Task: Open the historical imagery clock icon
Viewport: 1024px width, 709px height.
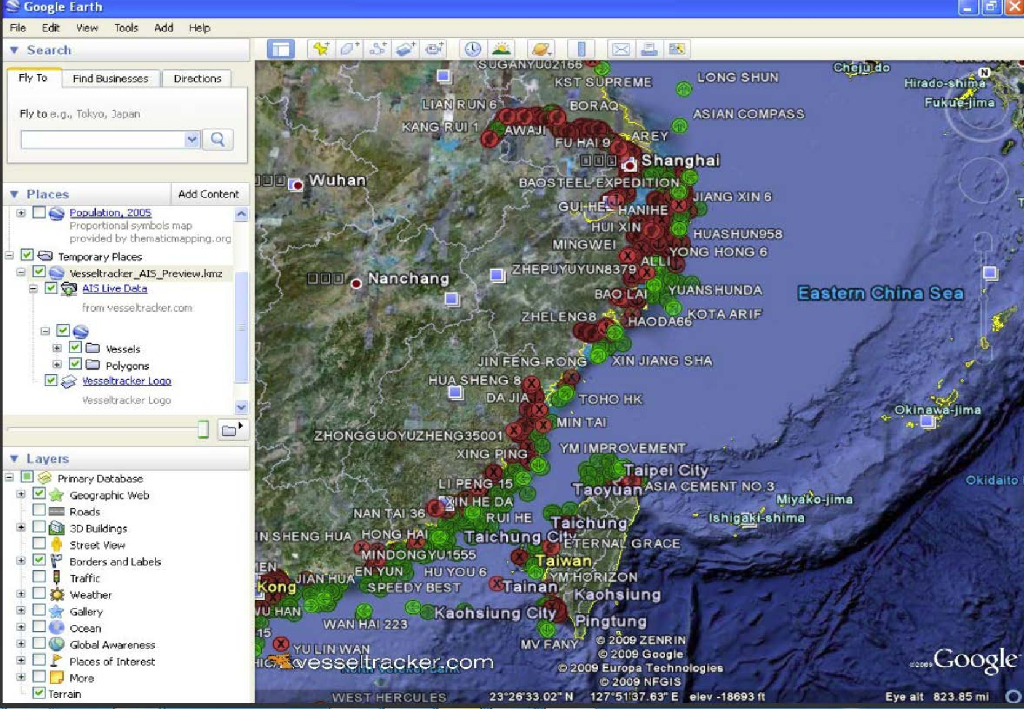Action: pos(472,48)
